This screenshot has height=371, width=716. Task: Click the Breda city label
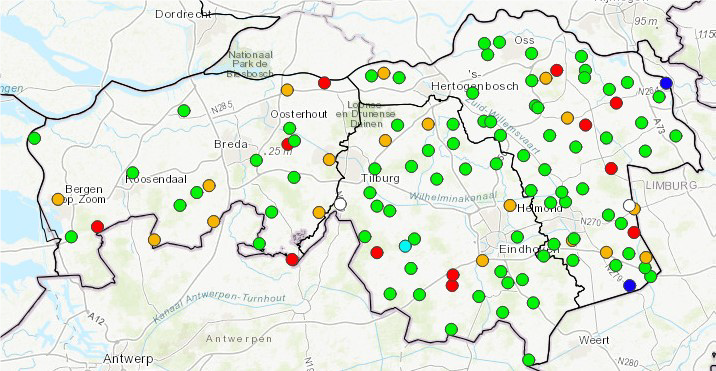231,144
